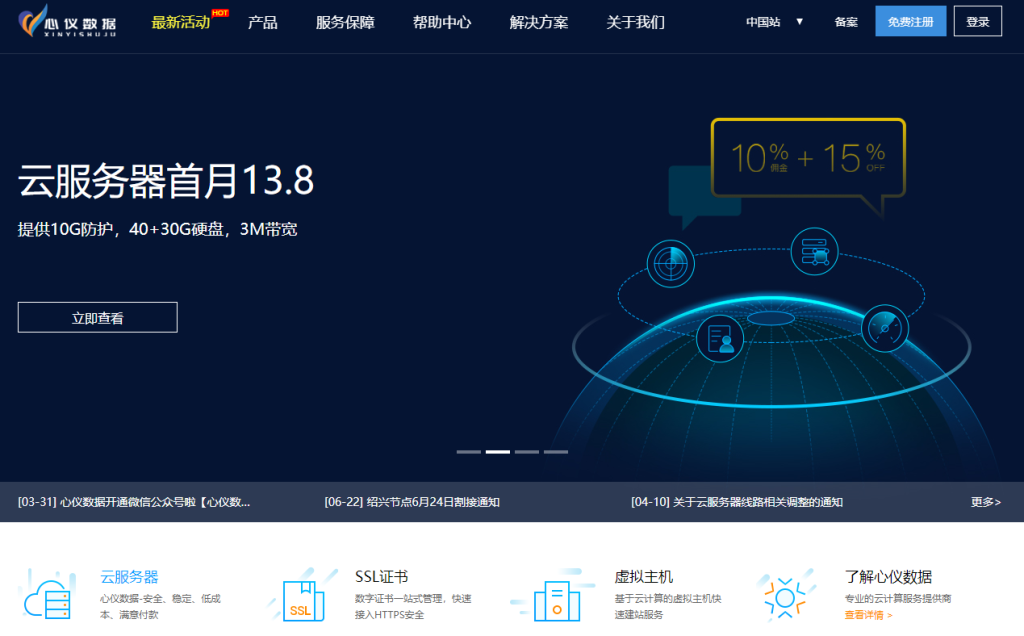Open the 虚拟主机 product title
Screen dimensions: 1024x636
(643, 577)
